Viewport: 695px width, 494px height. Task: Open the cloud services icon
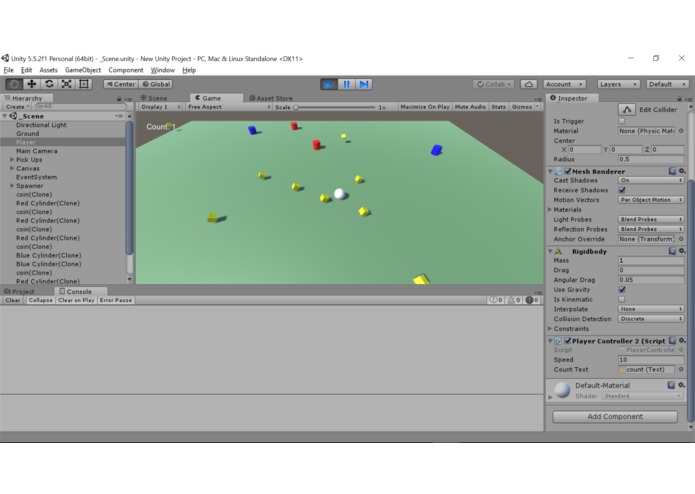coord(528,84)
